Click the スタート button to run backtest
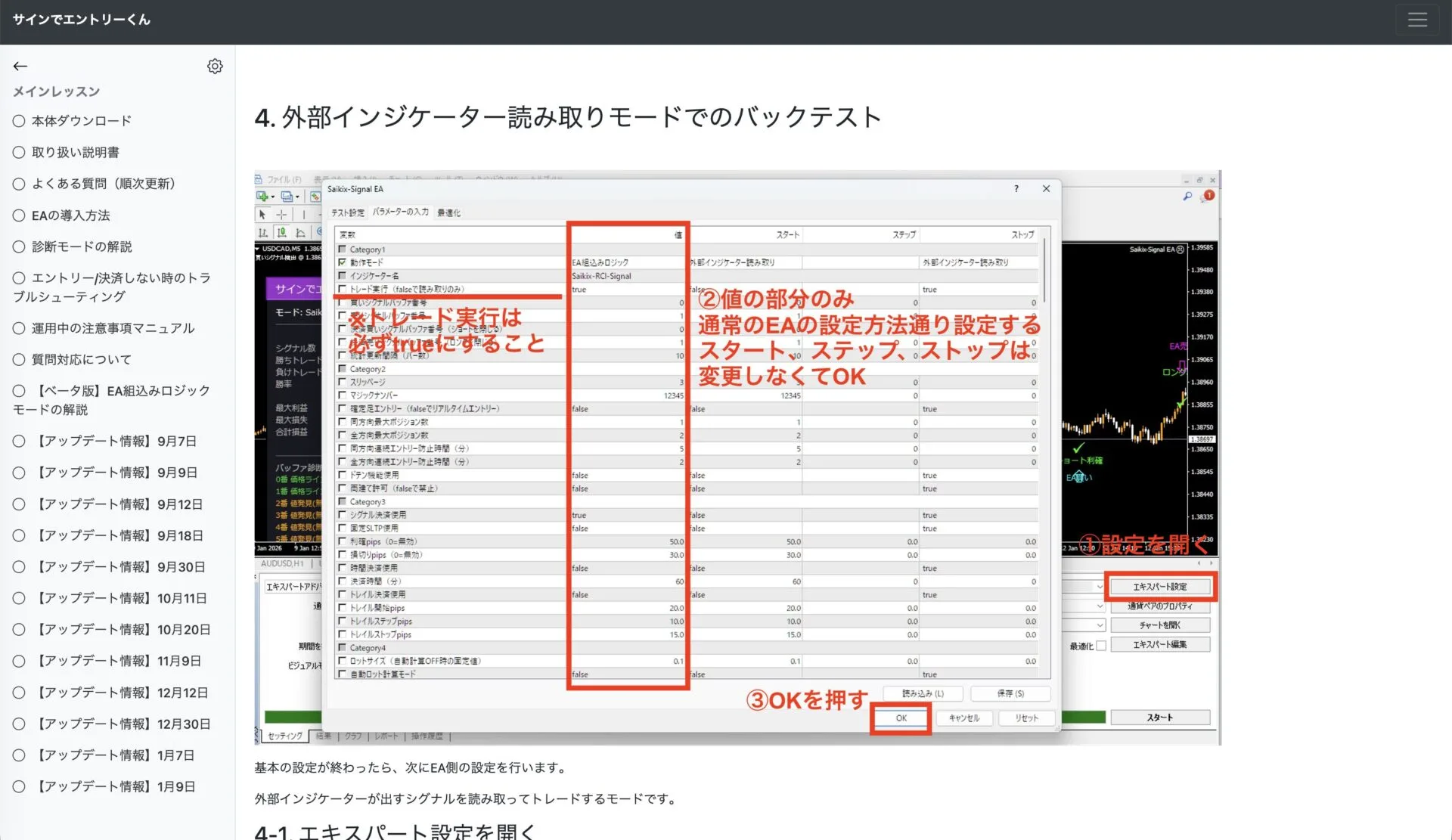 1161,717
